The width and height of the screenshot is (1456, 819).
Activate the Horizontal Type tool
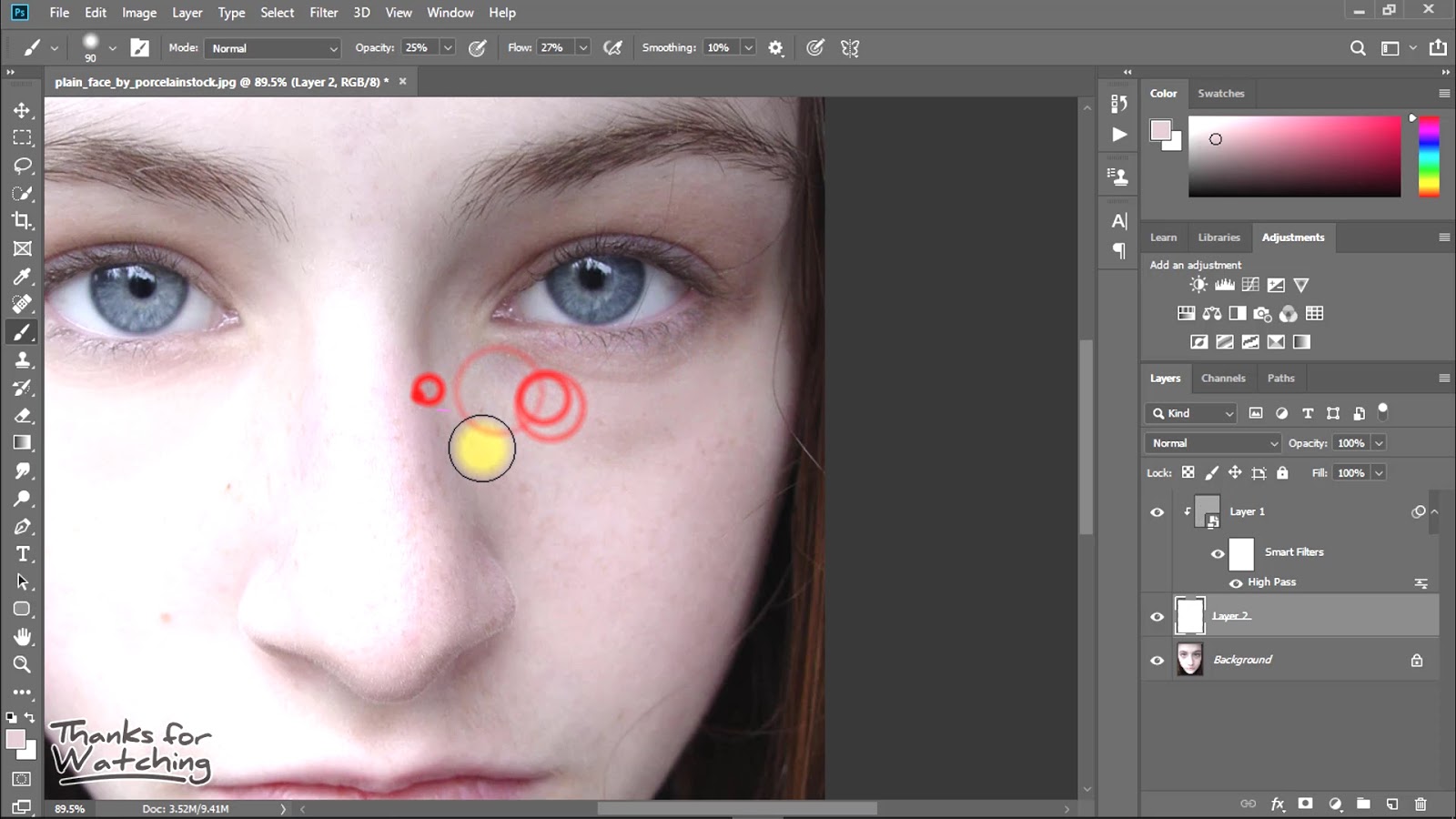[22, 554]
